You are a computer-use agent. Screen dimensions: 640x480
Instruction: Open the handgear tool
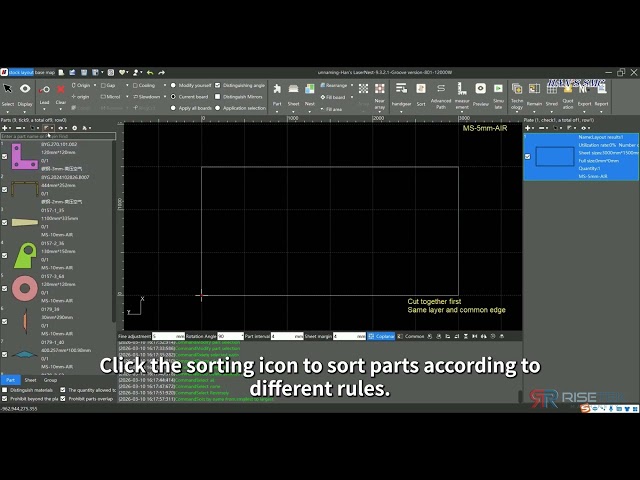pos(401,88)
